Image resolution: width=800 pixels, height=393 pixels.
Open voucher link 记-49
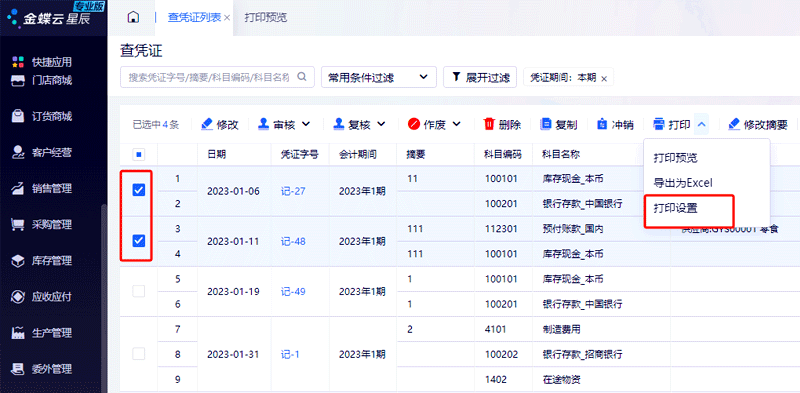[293, 291]
